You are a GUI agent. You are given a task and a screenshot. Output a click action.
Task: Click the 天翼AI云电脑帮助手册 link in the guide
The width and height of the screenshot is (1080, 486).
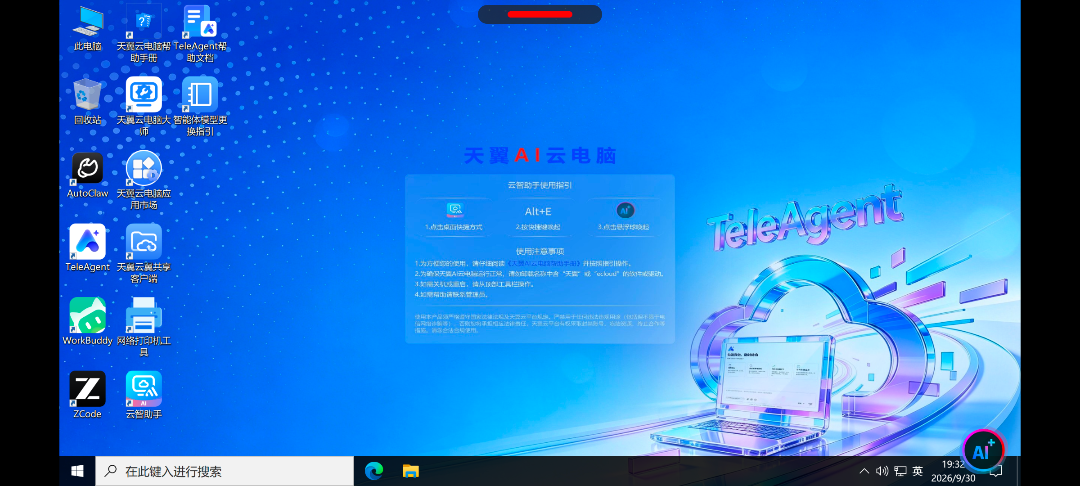[543, 264]
